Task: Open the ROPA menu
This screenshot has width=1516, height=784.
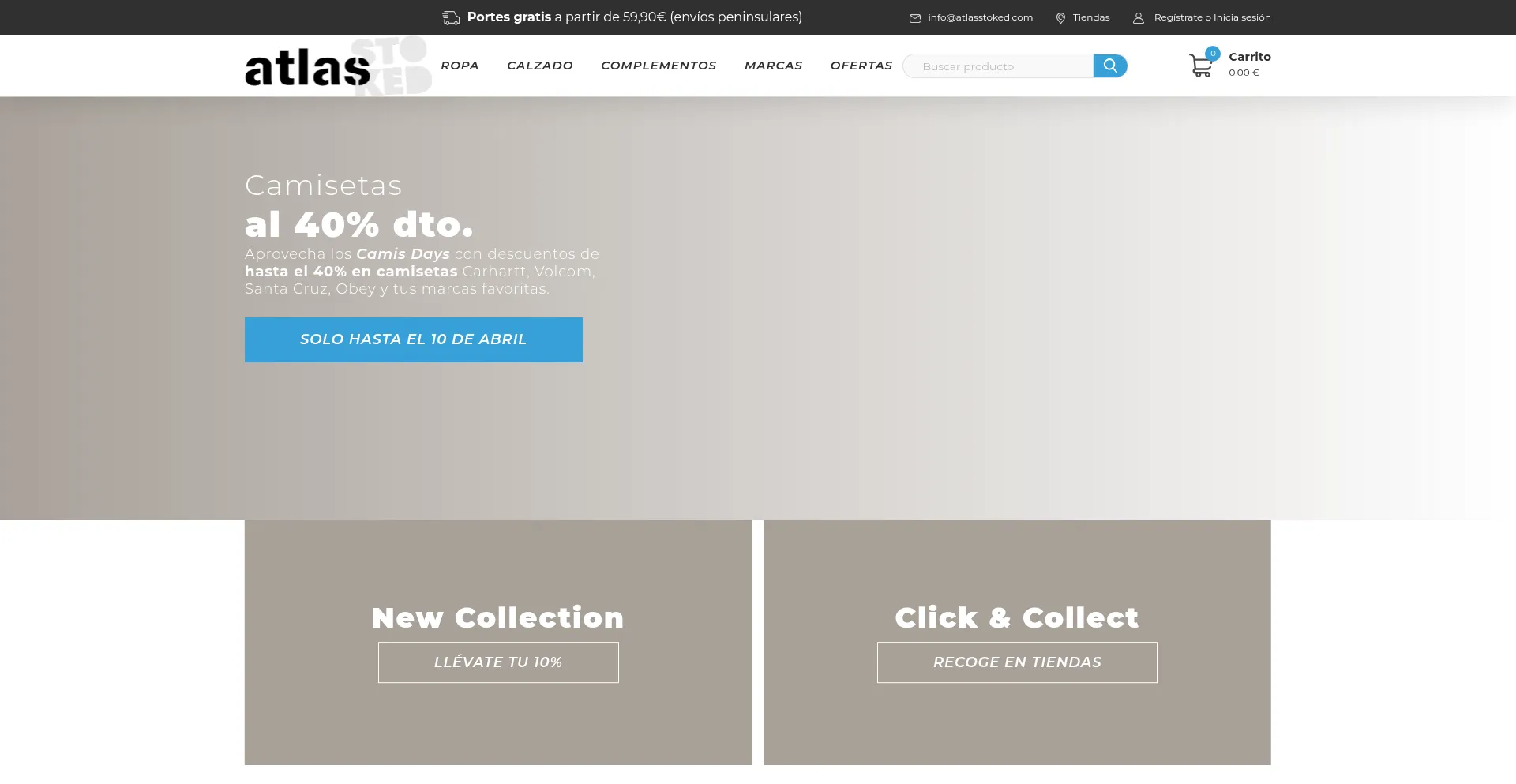Action: [460, 66]
